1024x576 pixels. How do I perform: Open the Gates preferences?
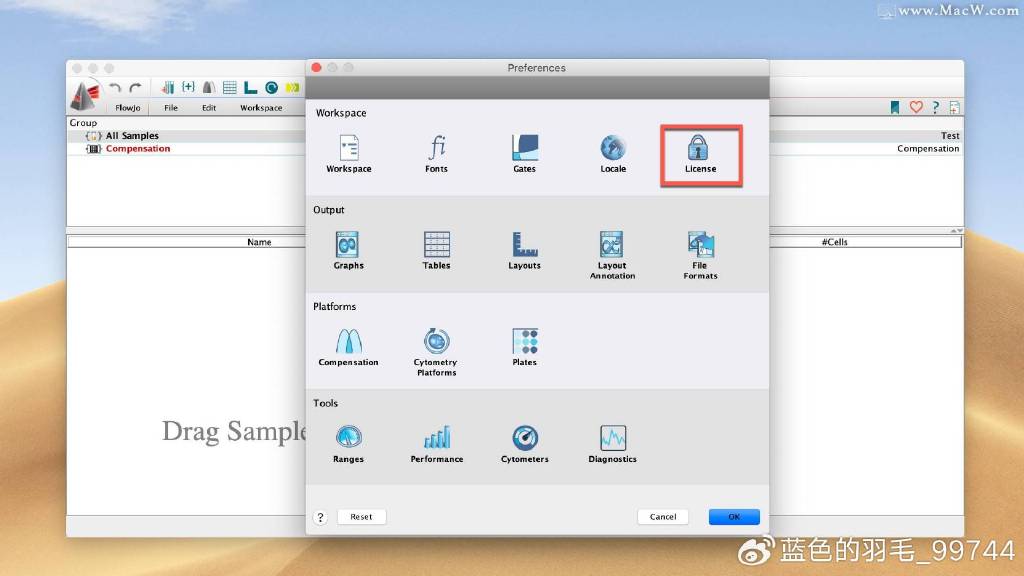pyautogui.click(x=524, y=154)
